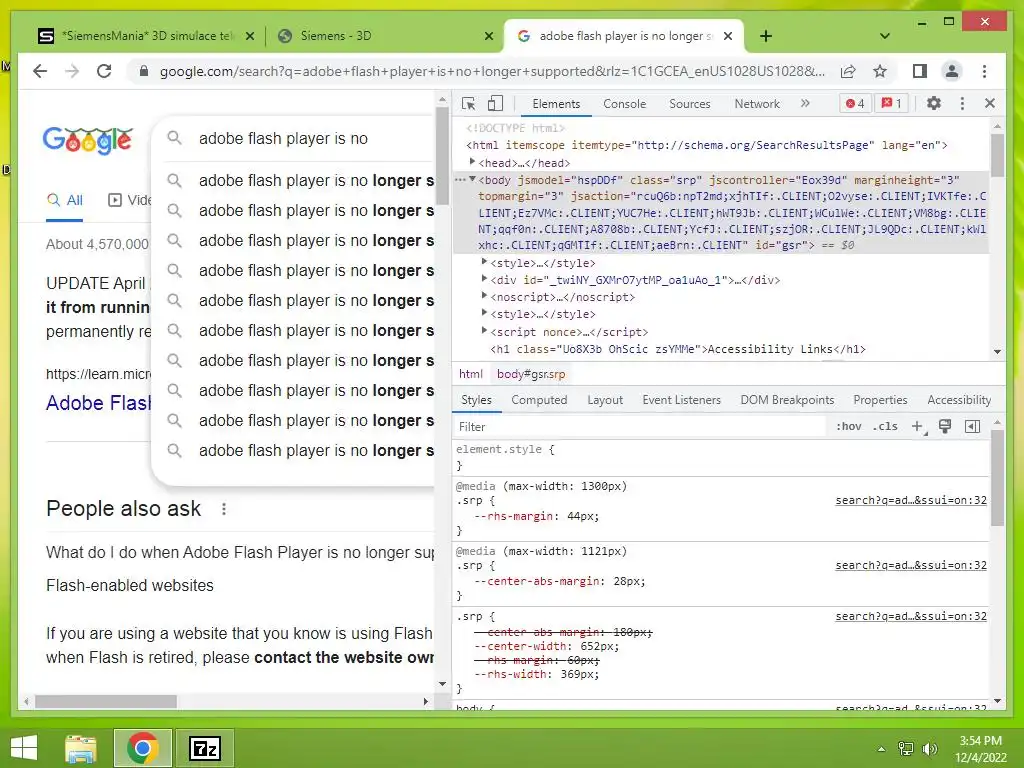Expand the noscript node
The width and height of the screenshot is (1024, 768).
coord(484,296)
